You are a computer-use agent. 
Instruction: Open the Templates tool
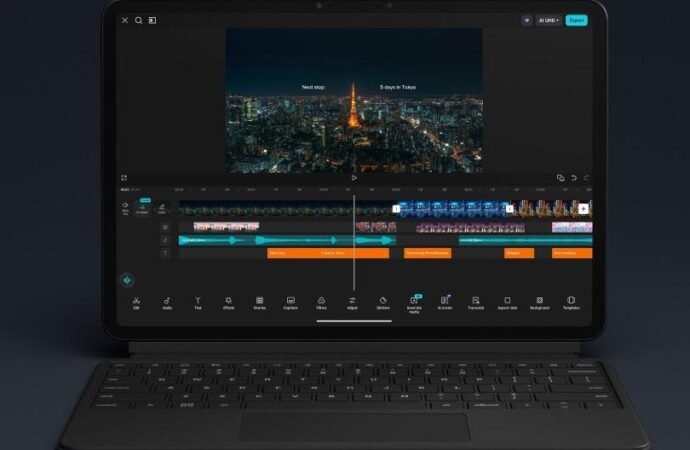click(x=571, y=303)
